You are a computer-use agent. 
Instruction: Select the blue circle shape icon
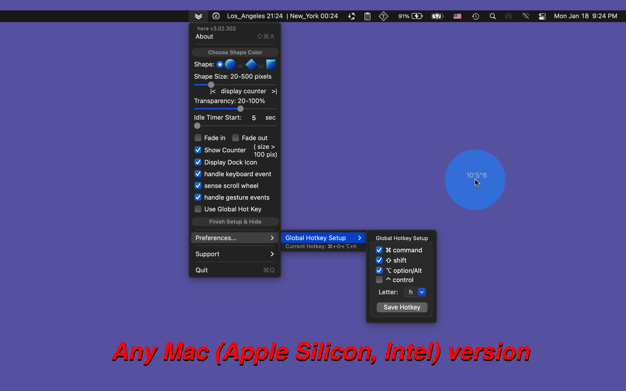[230, 64]
